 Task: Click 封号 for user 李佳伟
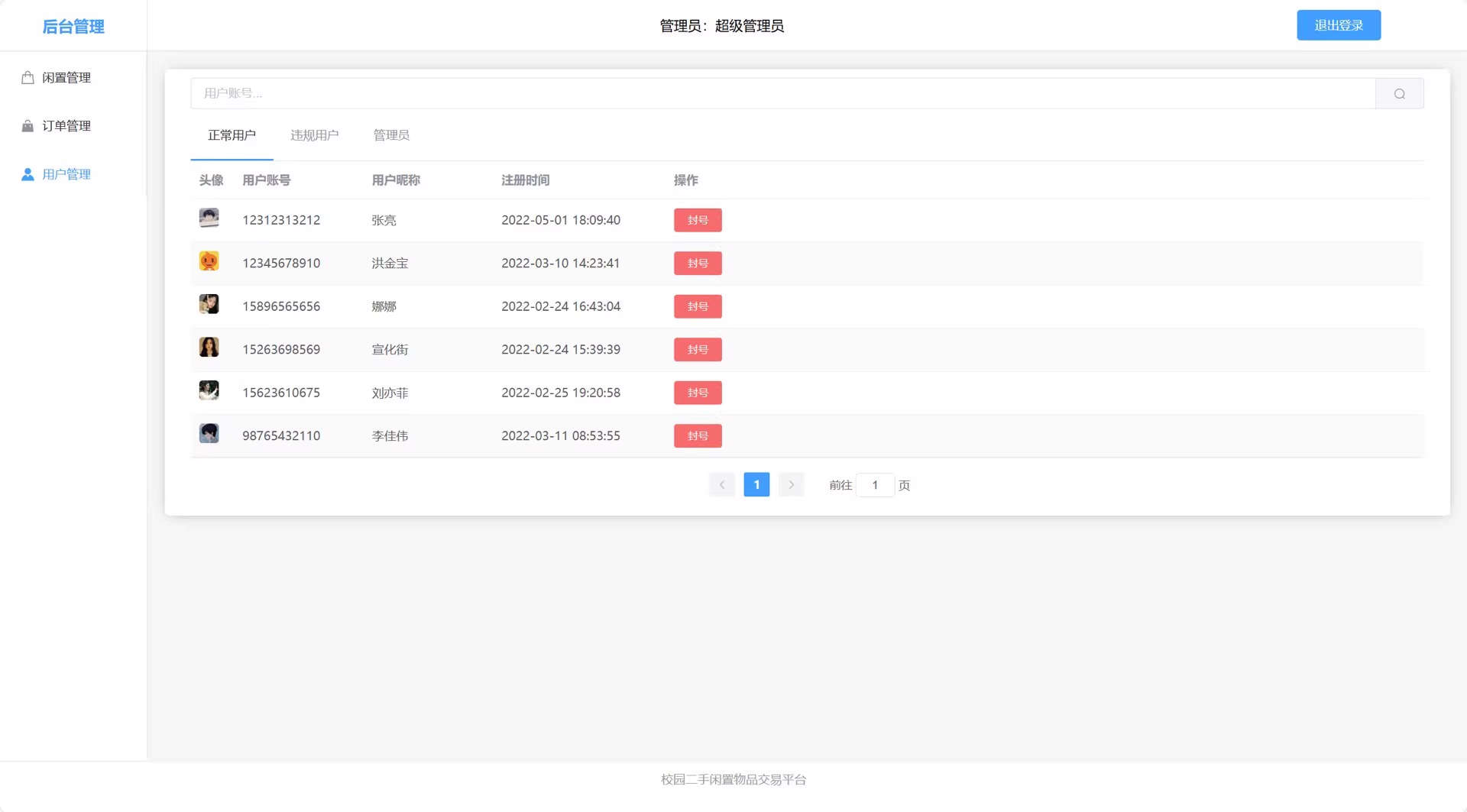click(697, 436)
